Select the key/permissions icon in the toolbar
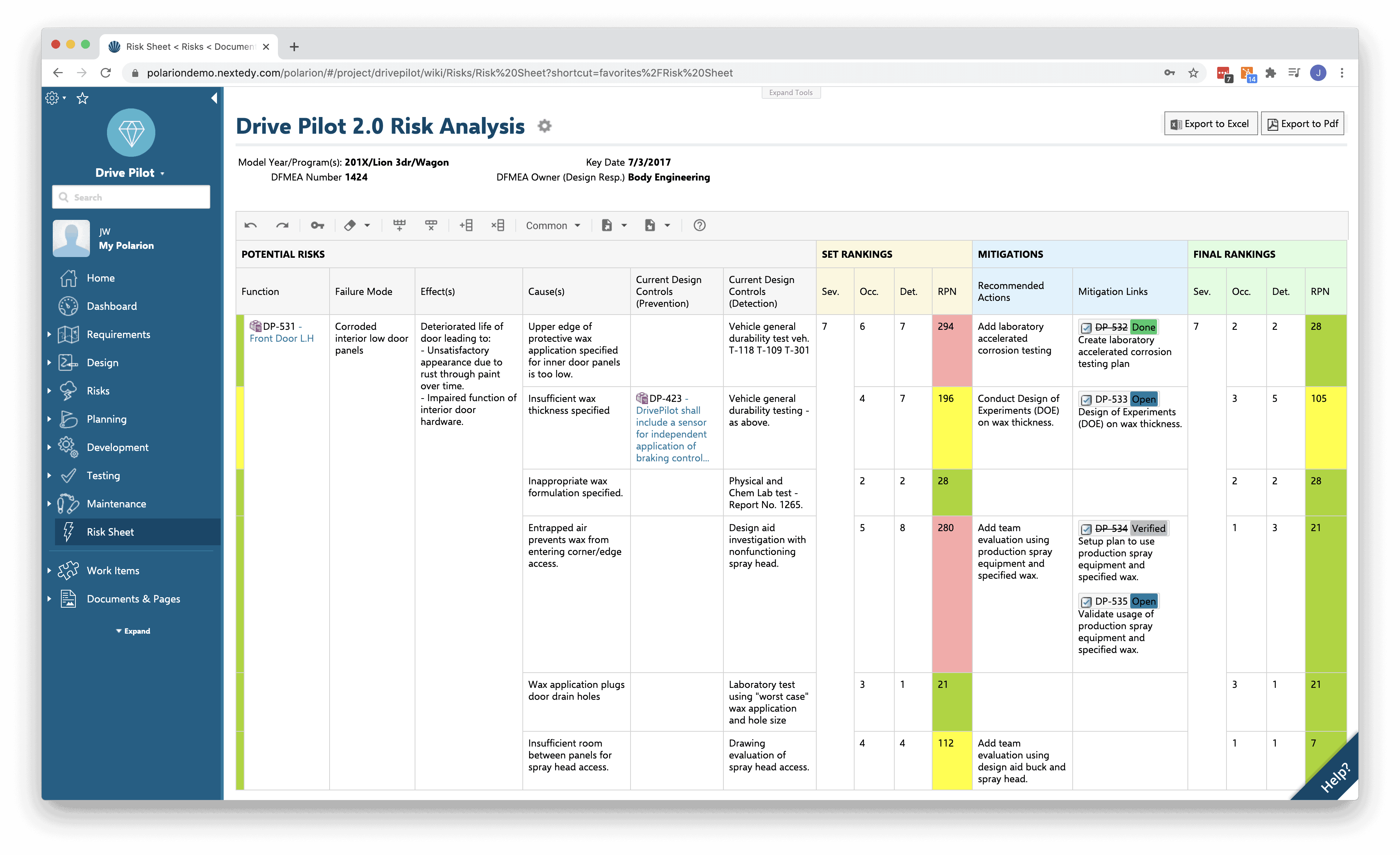The height and width of the screenshot is (855, 1400). coord(317,225)
